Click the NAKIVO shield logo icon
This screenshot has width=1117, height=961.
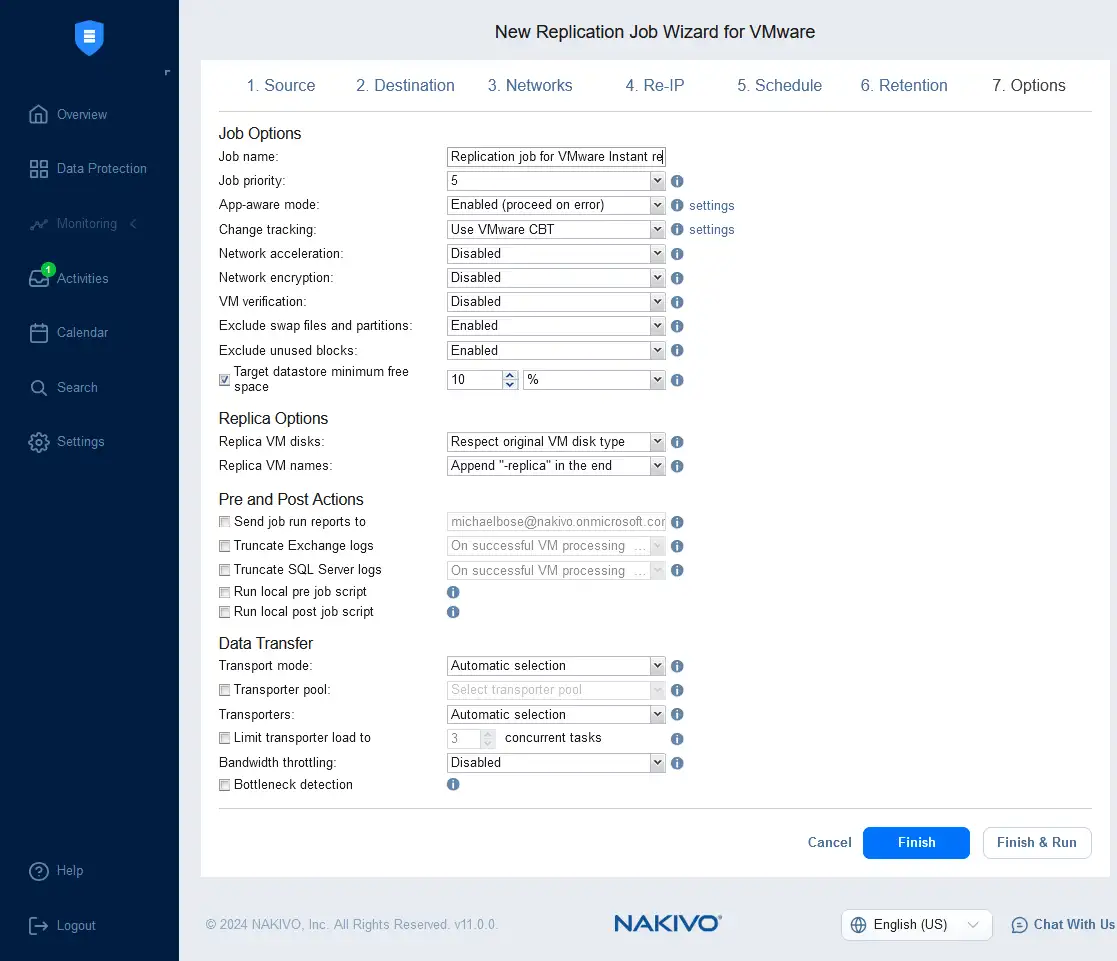[89, 37]
